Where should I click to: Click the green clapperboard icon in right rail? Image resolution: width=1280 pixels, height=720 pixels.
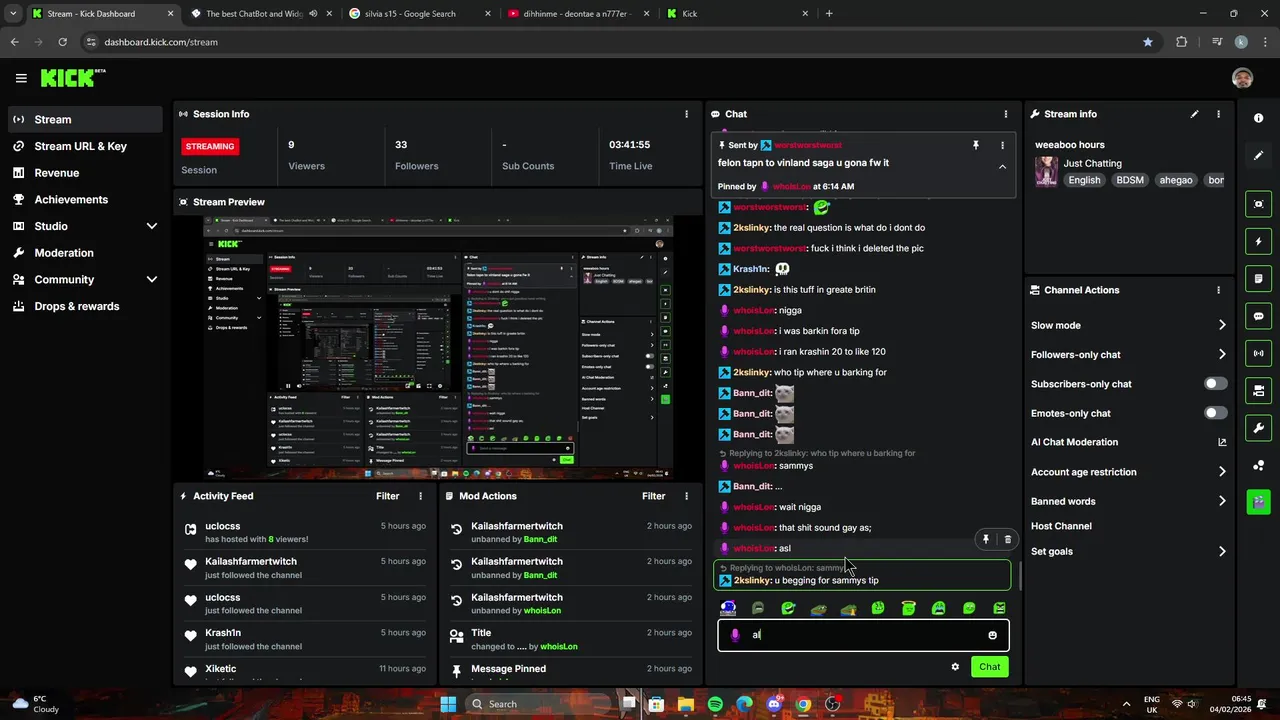pos(1258,501)
